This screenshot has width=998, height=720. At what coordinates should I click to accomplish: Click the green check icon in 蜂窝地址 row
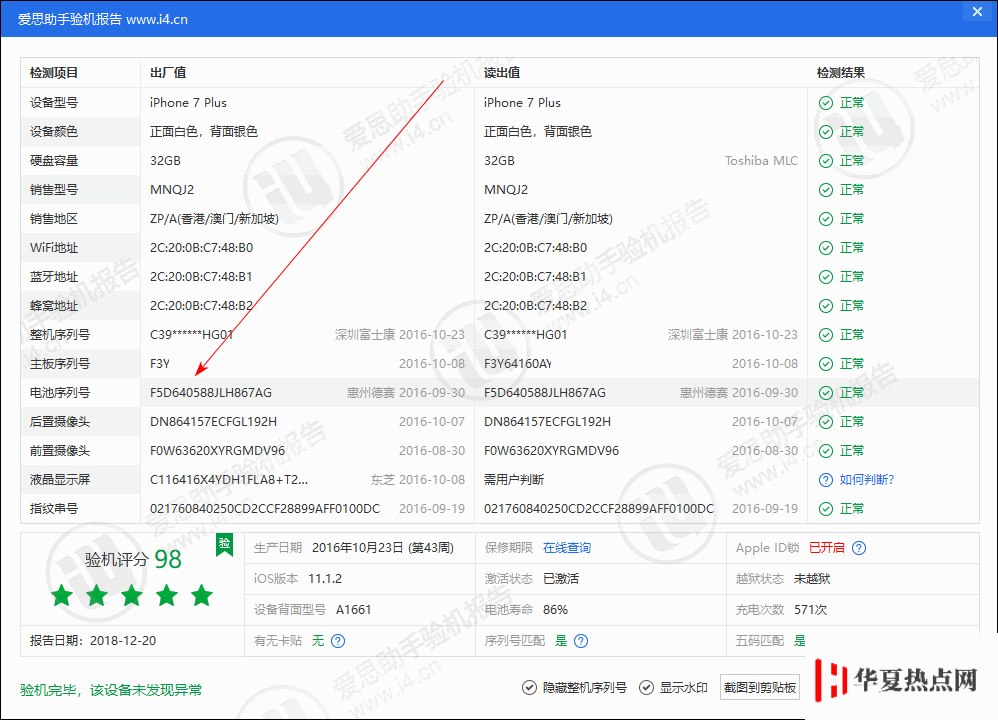click(826, 306)
